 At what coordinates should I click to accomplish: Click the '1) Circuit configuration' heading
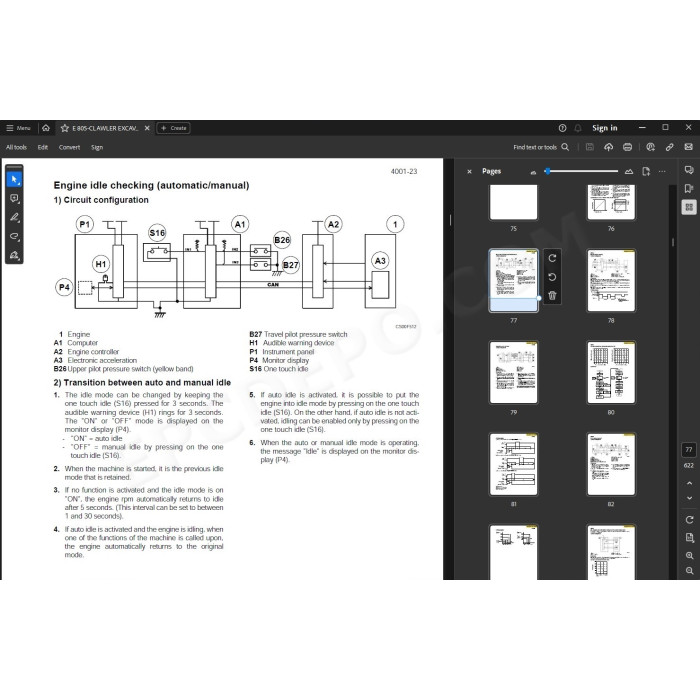point(101,200)
